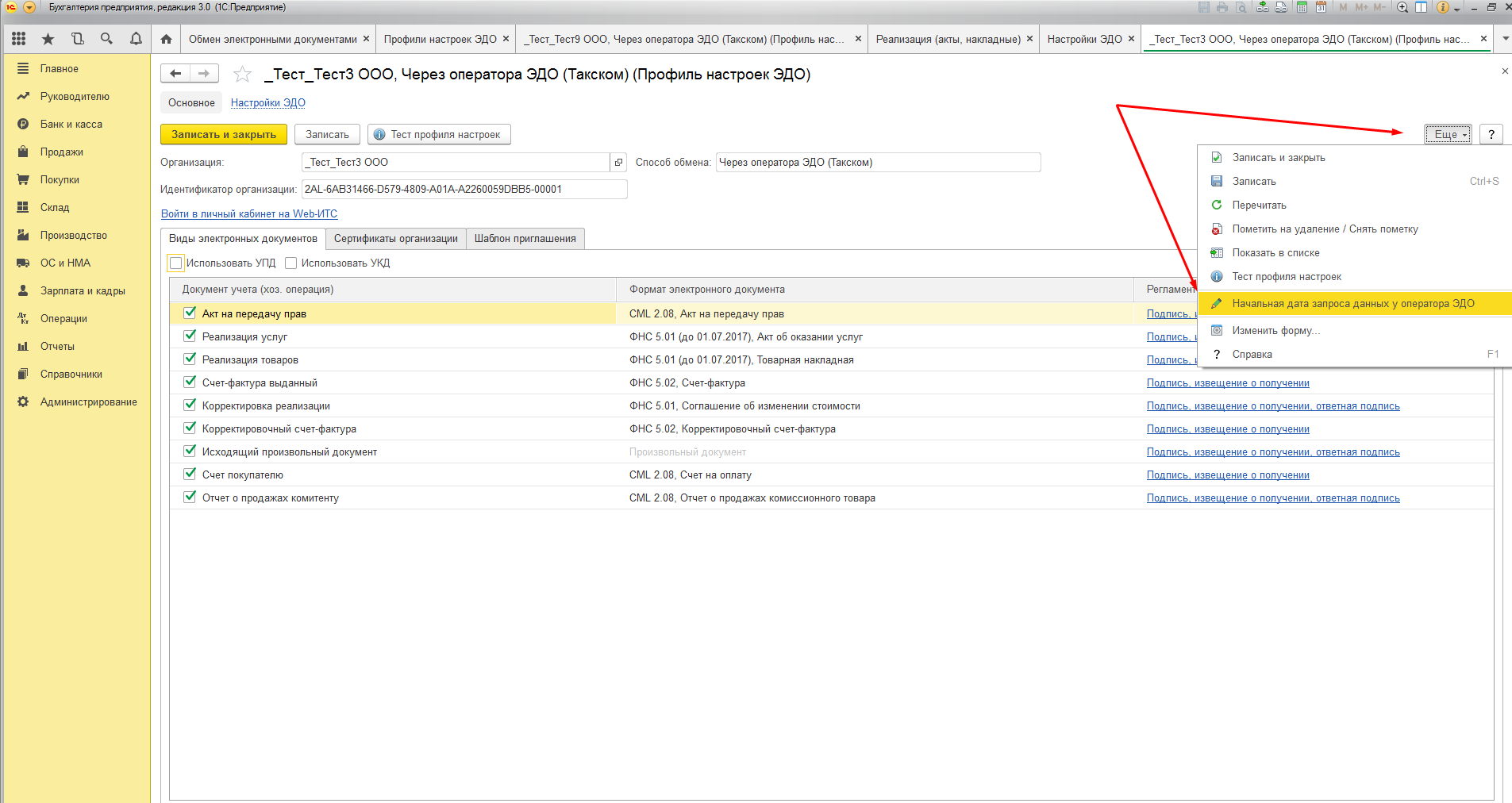Uncheck the Реализация услуг row checkbox
The width and height of the screenshot is (1512, 803).
190,336
